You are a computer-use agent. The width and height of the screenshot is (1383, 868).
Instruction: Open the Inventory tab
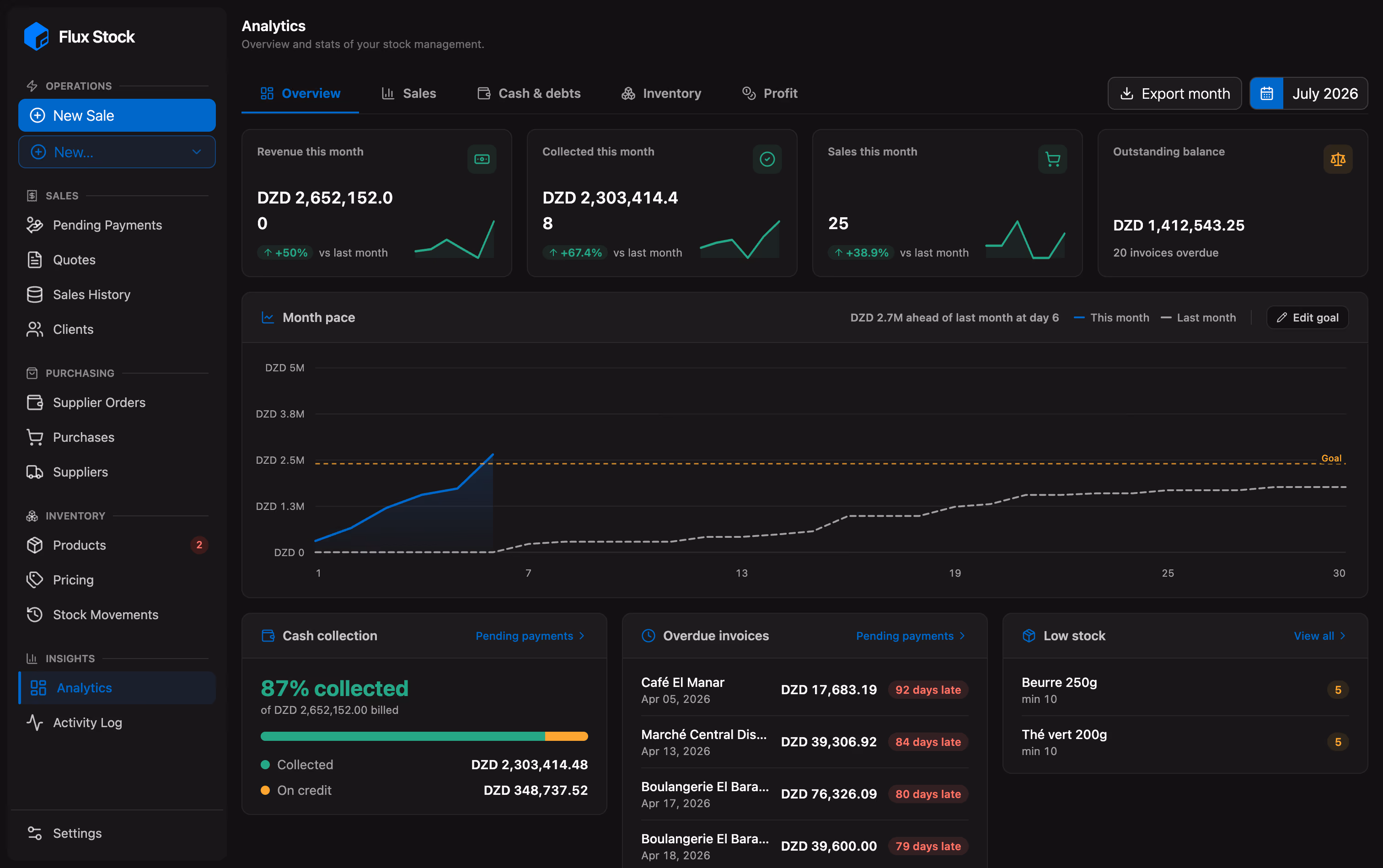pyautogui.click(x=661, y=93)
